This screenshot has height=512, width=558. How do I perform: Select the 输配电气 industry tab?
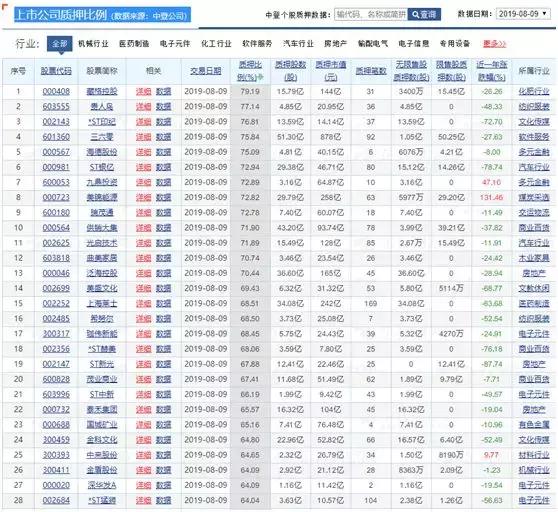point(373,44)
